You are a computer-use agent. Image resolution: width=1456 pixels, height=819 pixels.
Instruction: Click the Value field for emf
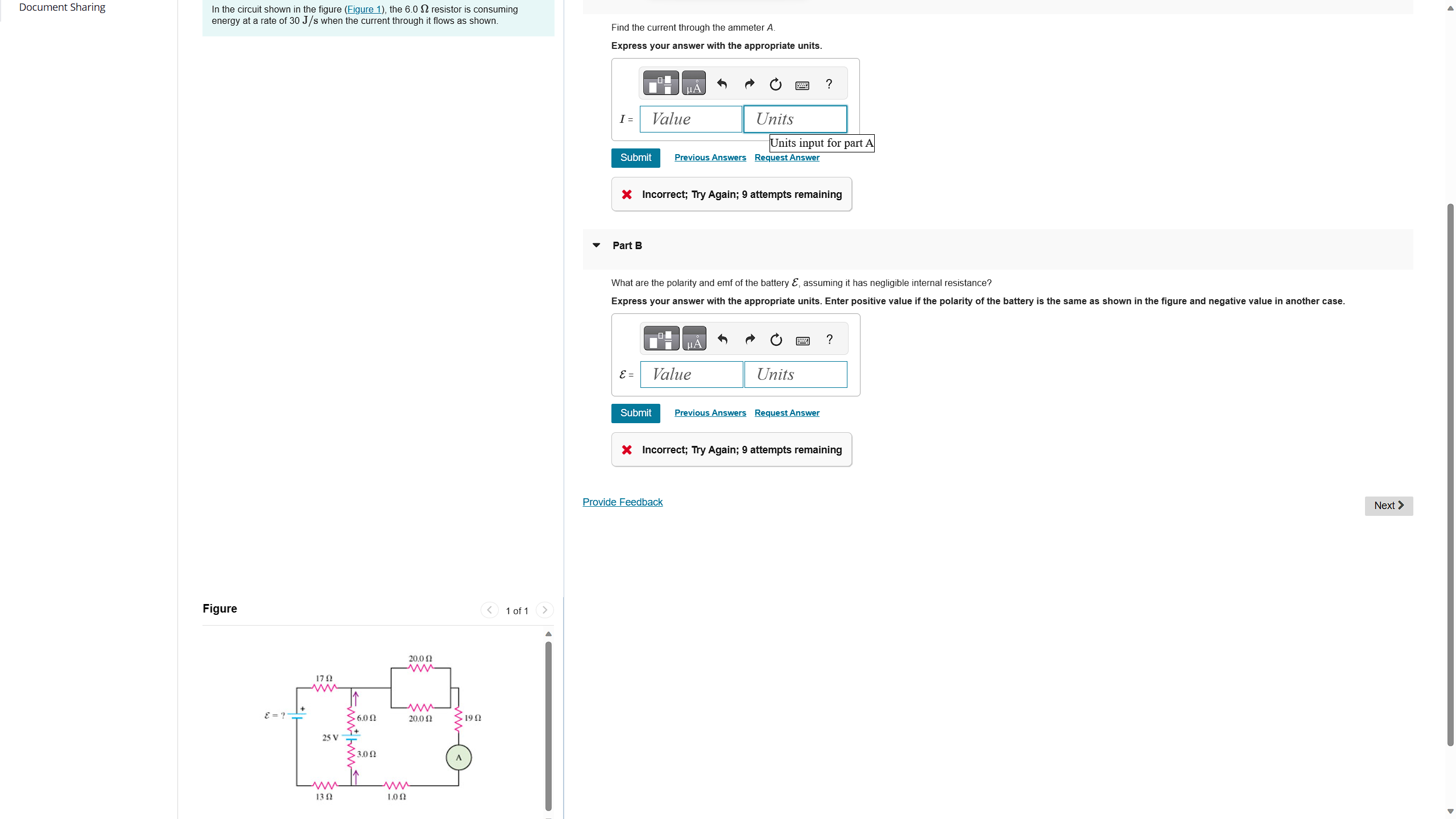(x=692, y=374)
